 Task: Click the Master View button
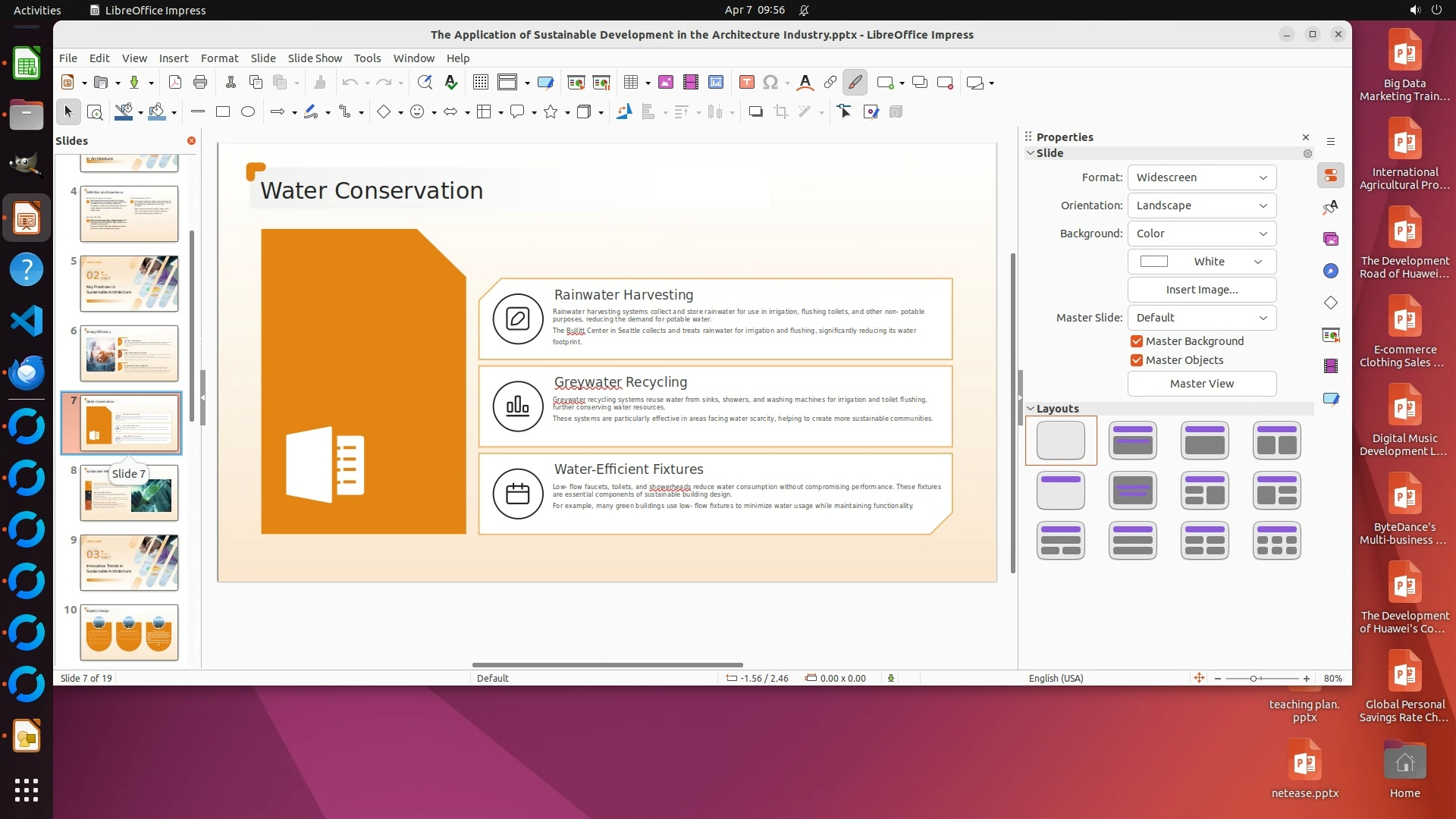coord(1201,384)
